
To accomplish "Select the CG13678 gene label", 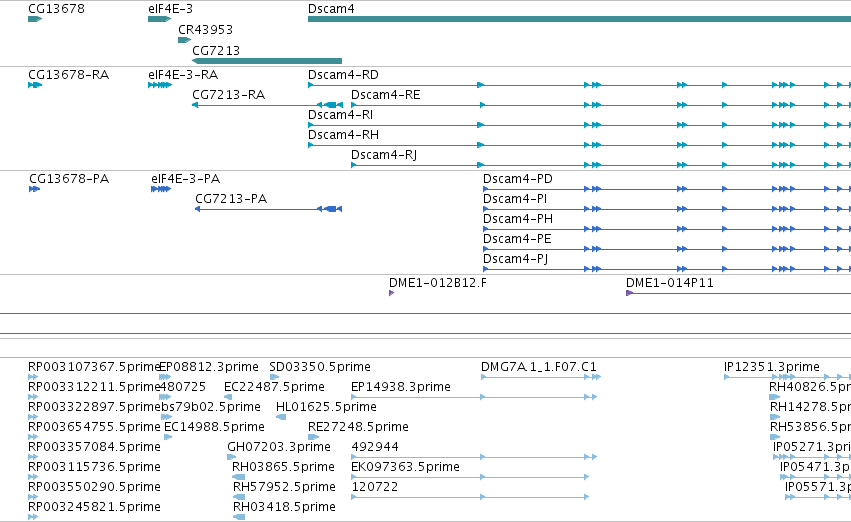I will coord(56,9).
